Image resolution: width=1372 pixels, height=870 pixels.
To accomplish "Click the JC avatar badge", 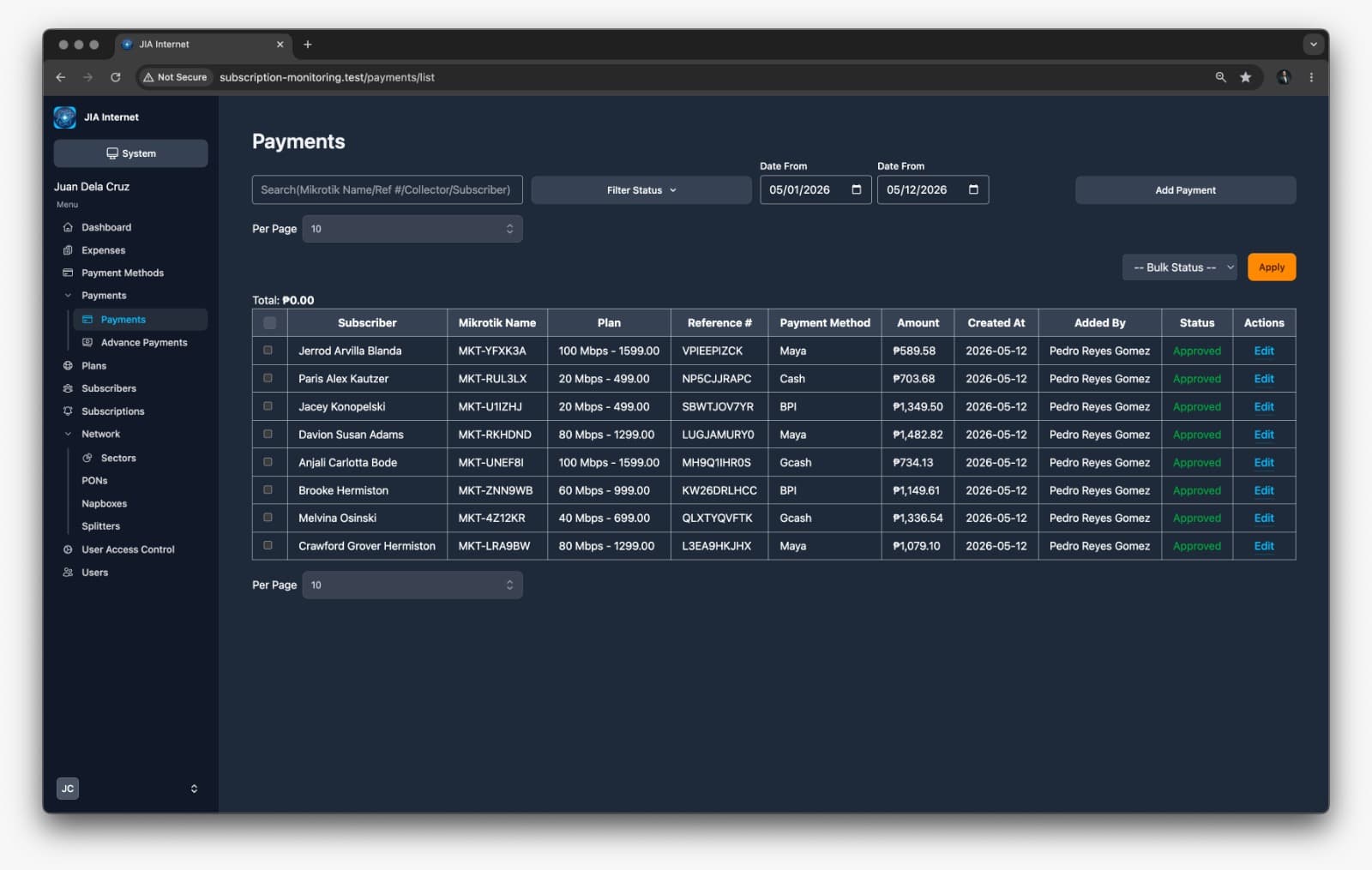I will click(68, 789).
